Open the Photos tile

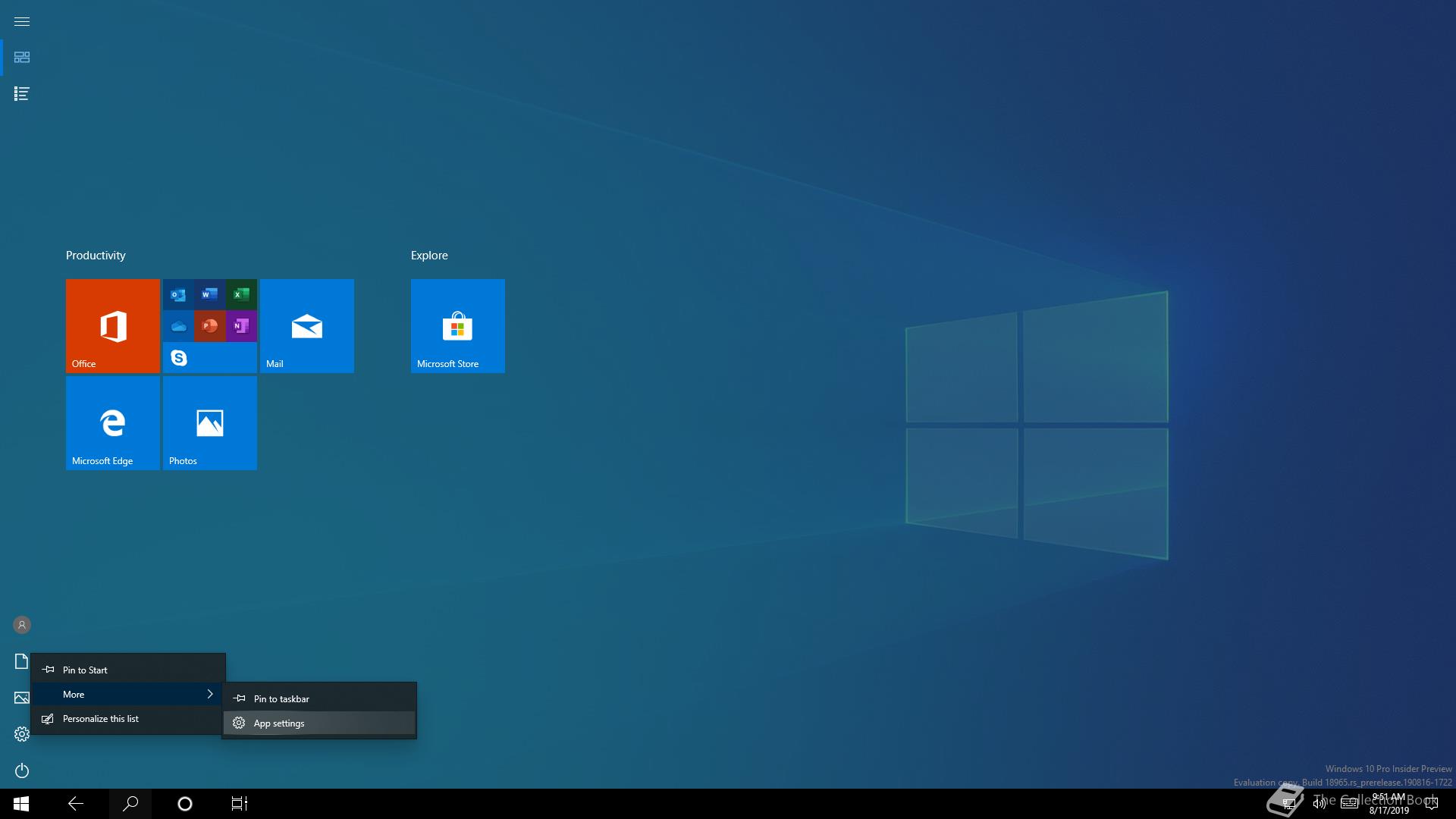point(210,423)
